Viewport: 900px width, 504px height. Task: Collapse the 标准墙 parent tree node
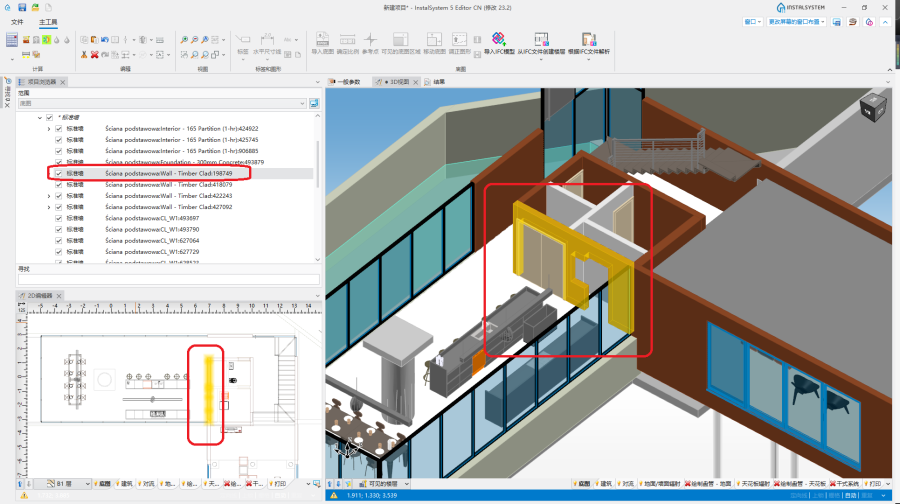[40, 118]
